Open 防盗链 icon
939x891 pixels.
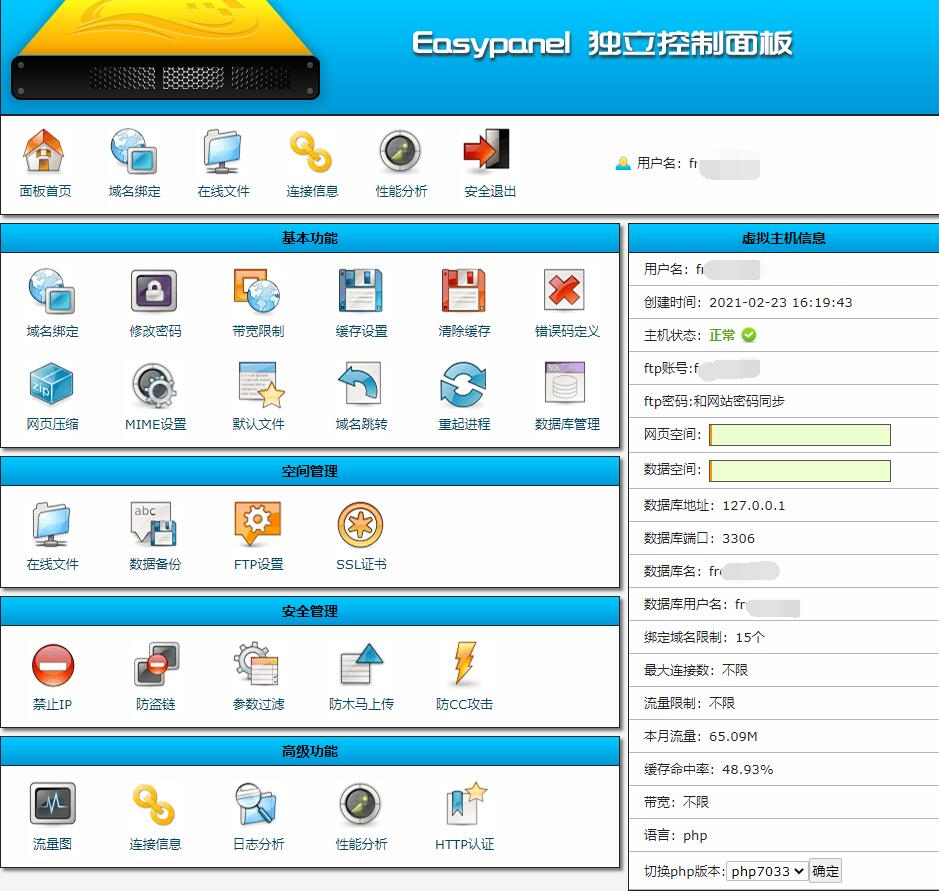157,663
